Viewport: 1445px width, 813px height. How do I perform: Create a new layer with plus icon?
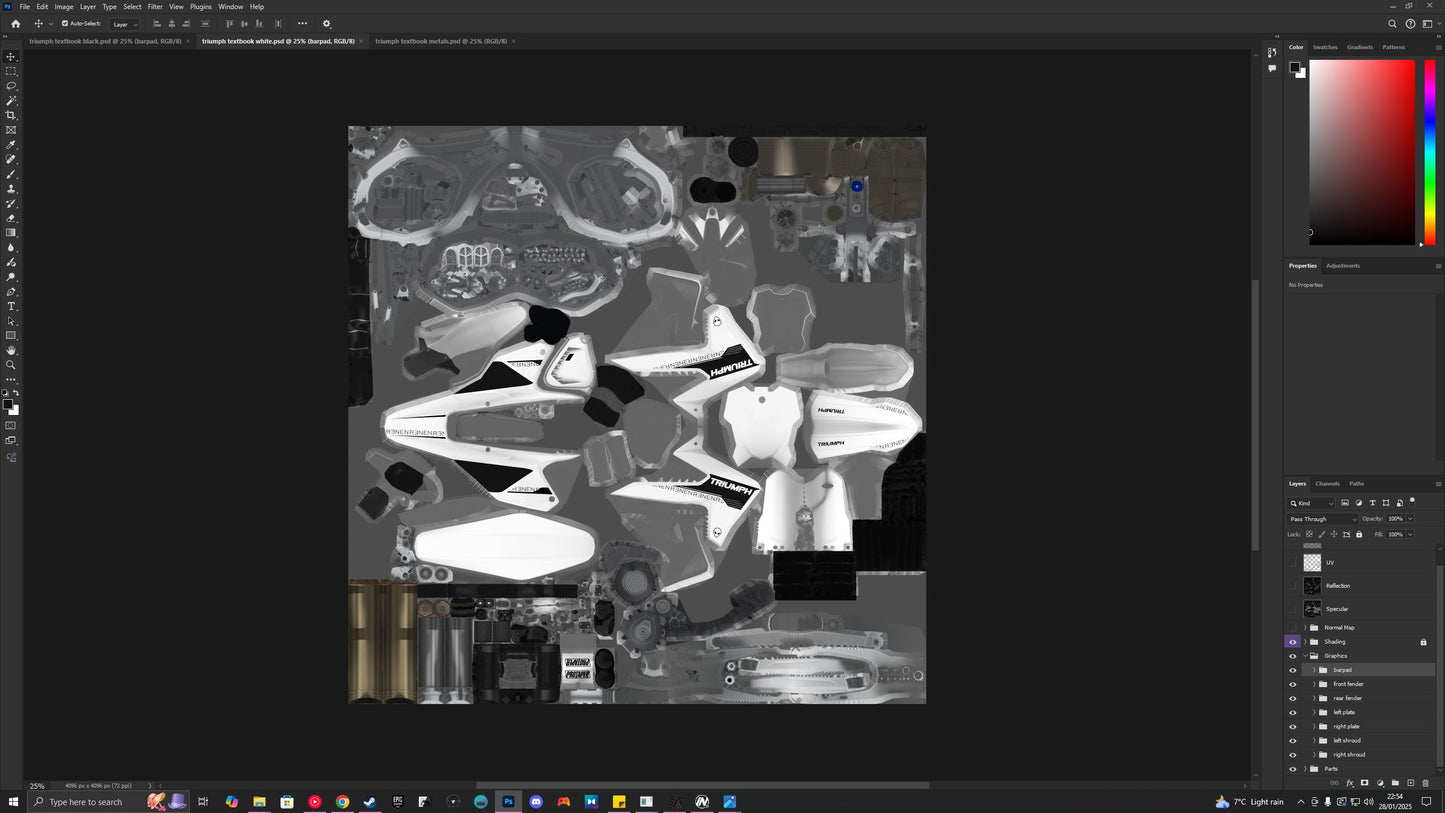(1411, 783)
